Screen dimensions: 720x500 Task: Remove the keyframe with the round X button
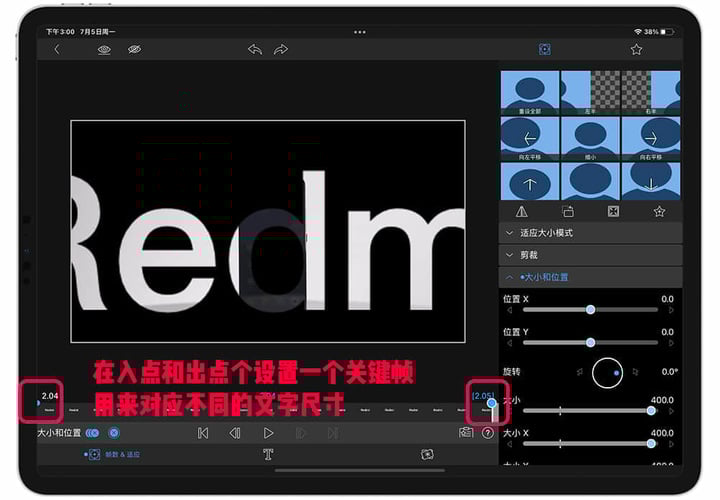click(114, 433)
